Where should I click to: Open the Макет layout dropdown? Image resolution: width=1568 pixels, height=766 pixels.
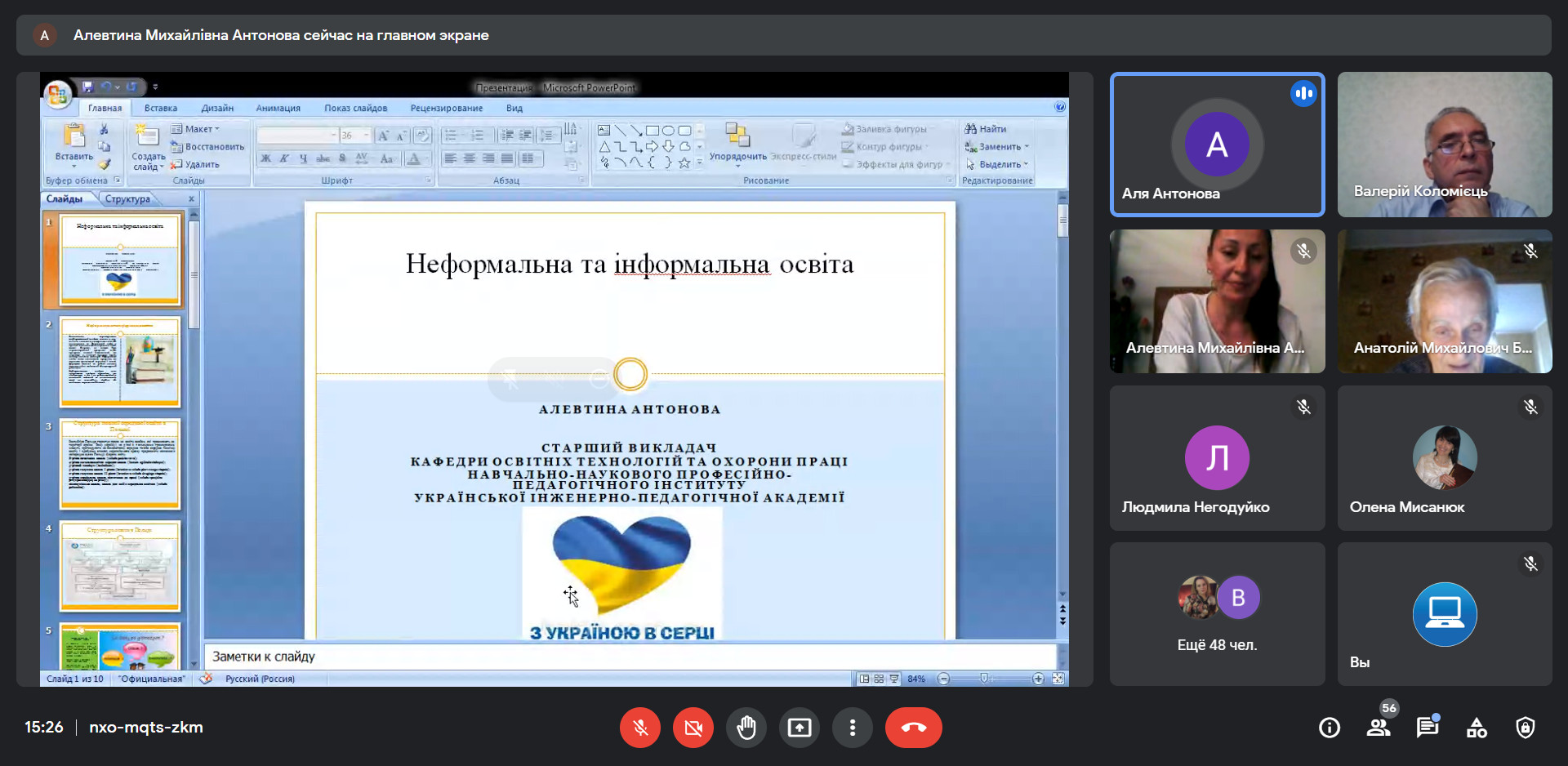click(x=195, y=129)
